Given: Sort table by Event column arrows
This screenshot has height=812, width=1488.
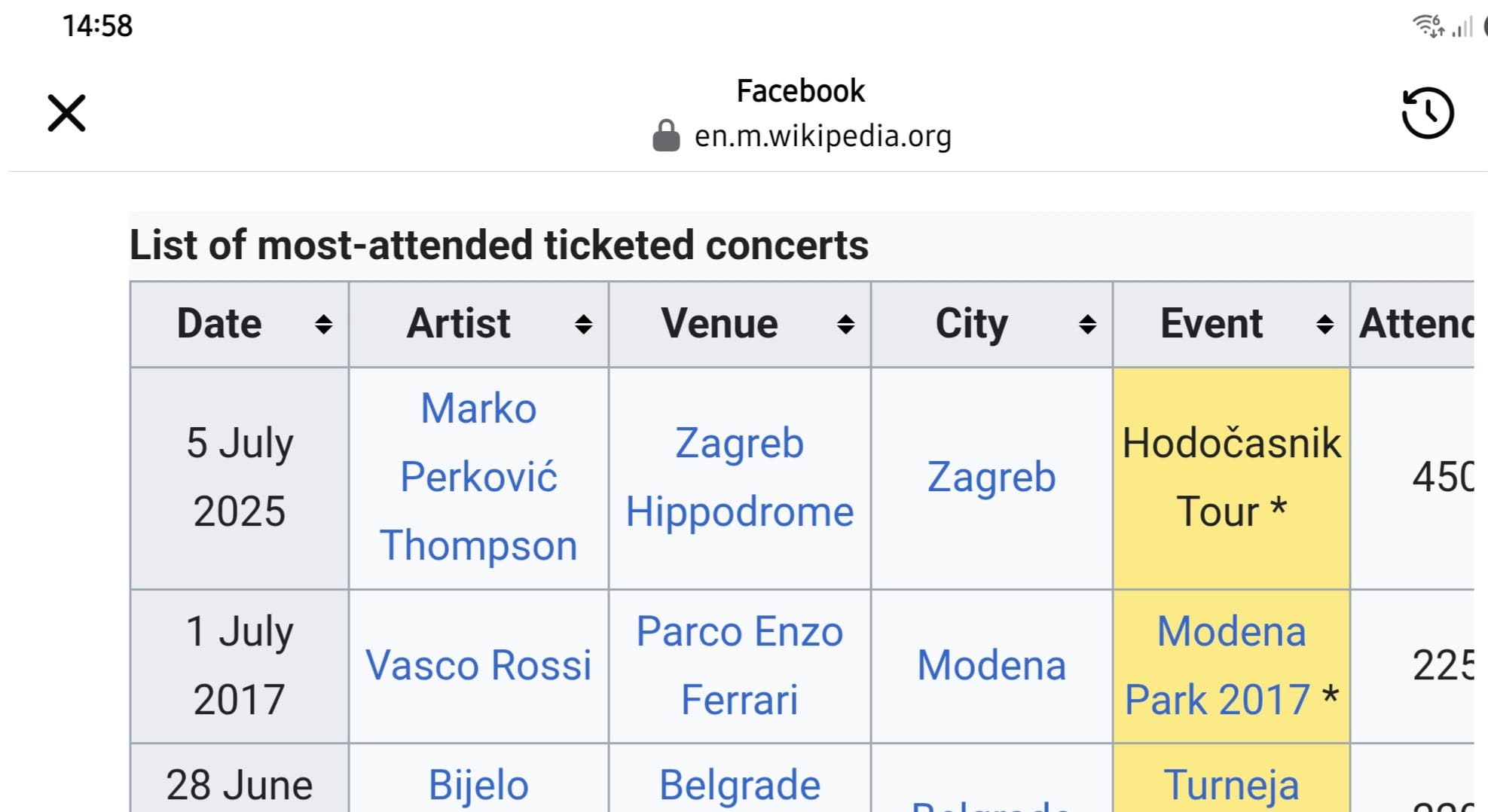Looking at the screenshot, I should click(1325, 325).
